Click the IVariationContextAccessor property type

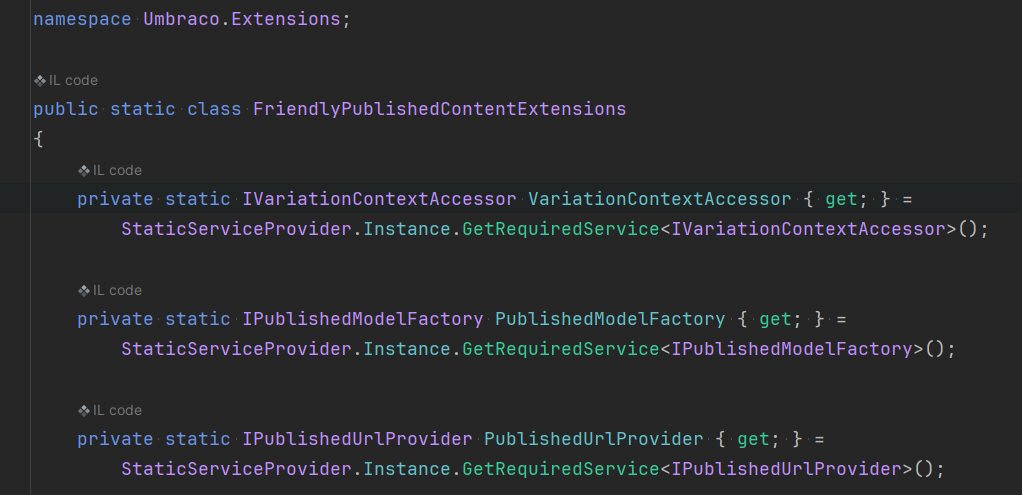click(379, 199)
